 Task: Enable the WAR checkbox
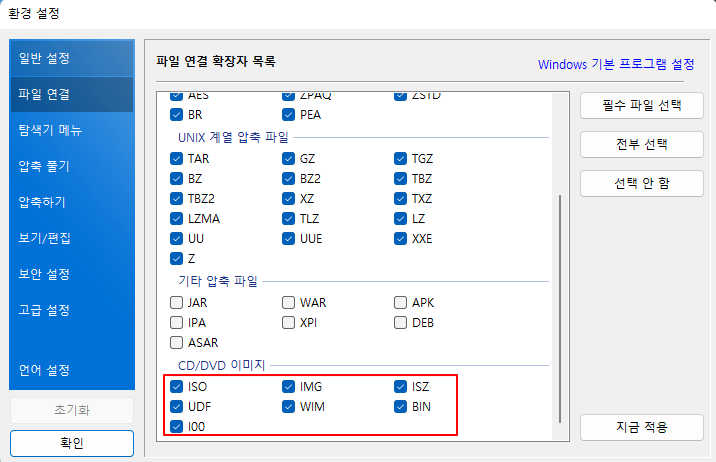click(x=288, y=303)
